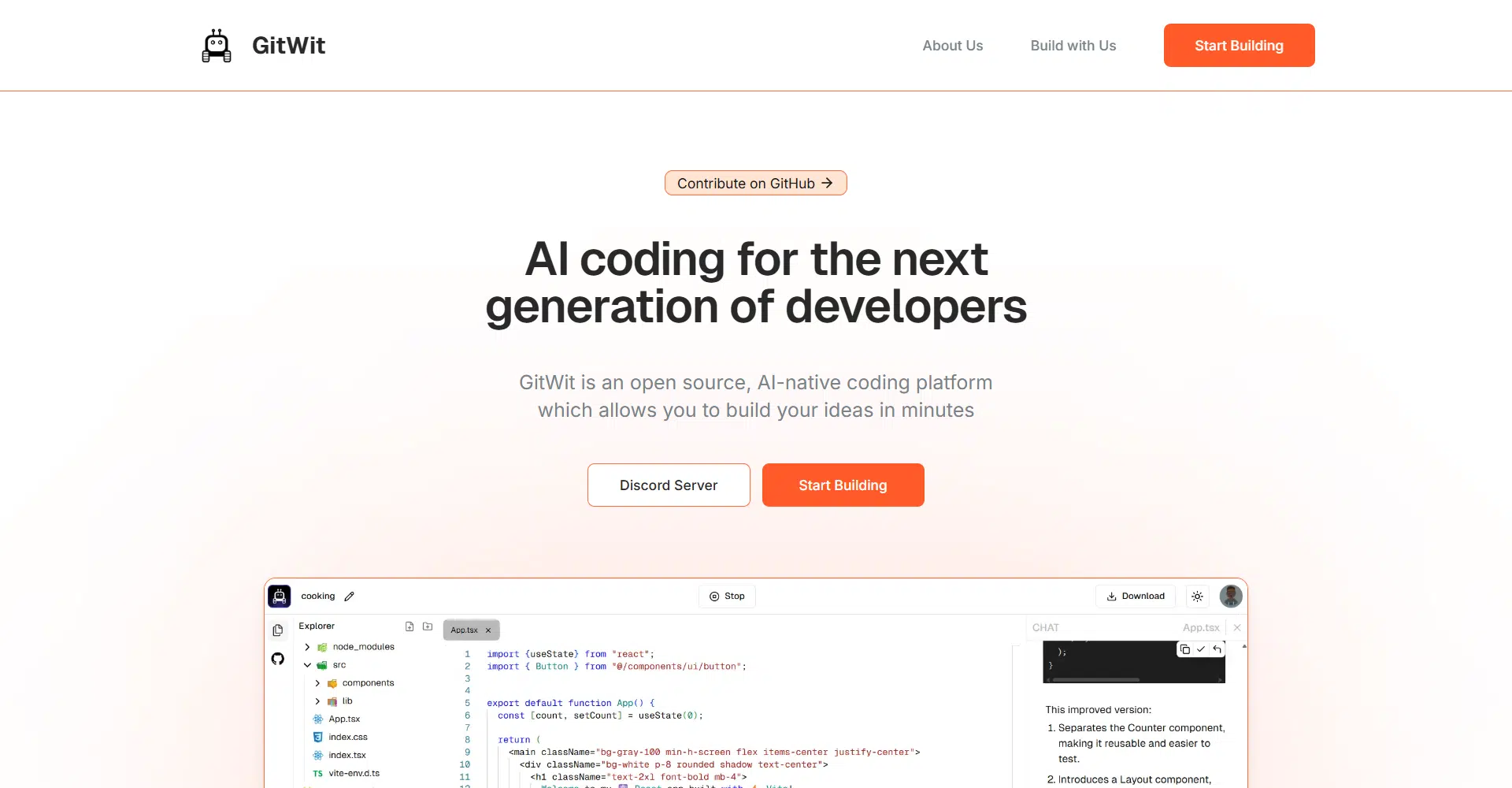Image resolution: width=1512 pixels, height=788 pixels.
Task: Click the Discord Server button
Action: tap(669, 485)
